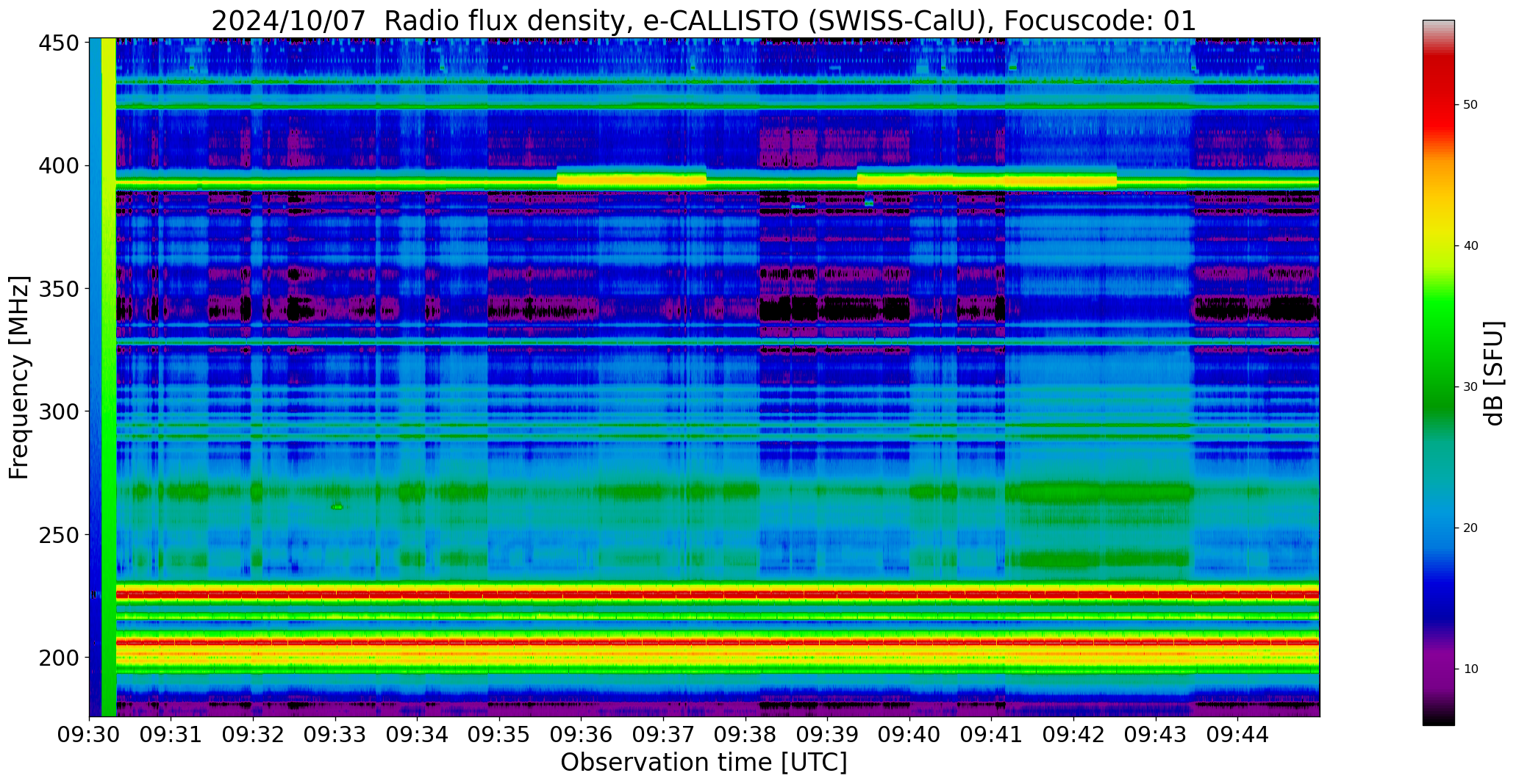
Task: Click the 09:41 time tick label
Action: click(991, 734)
